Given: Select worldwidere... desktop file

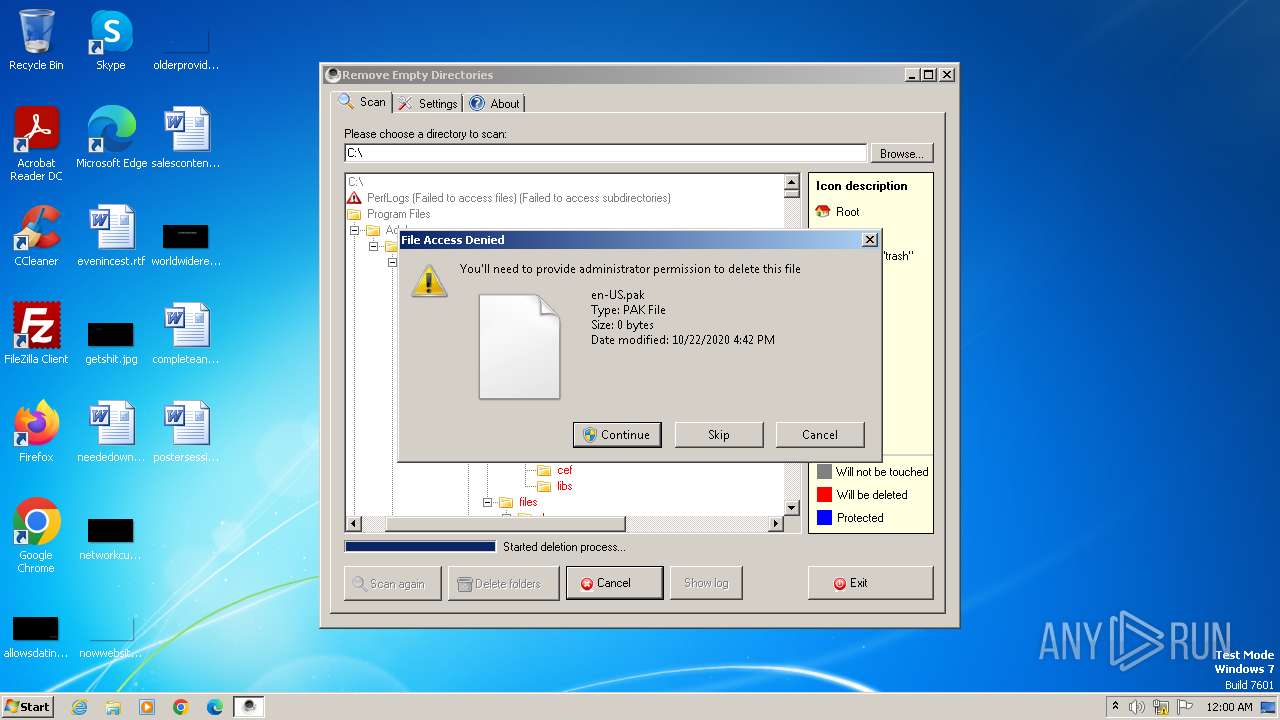Looking at the screenshot, I should pyautogui.click(x=186, y=244).
